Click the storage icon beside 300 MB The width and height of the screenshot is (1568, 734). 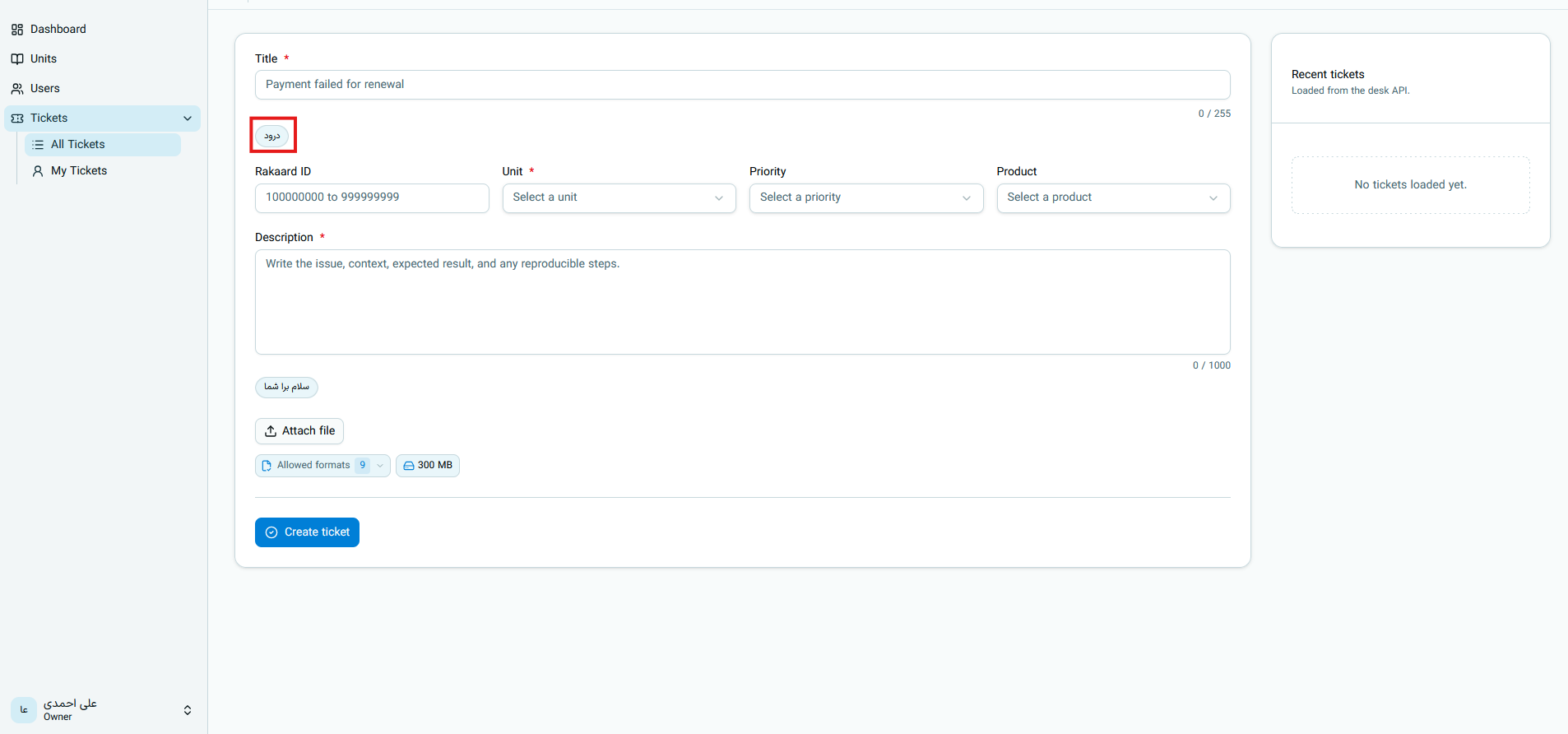[x=409, y=466]
